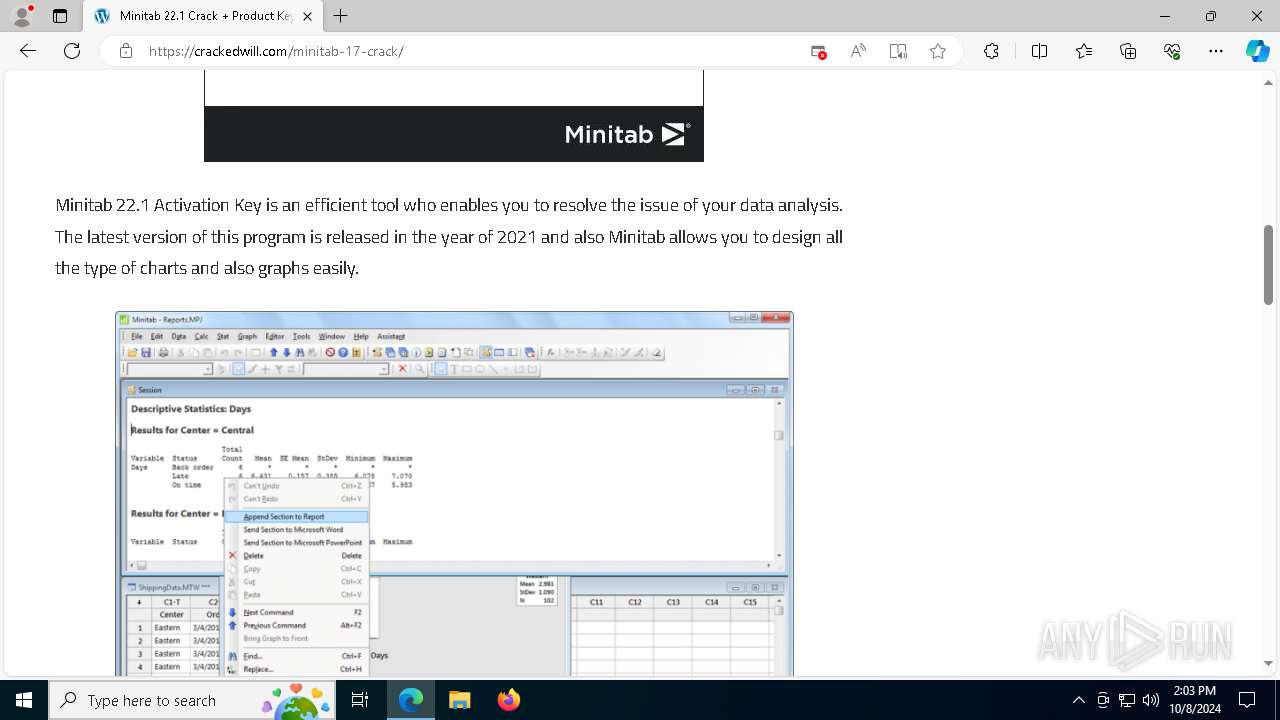The image size is (1280, 720).
Task: Click the Read aloud icon
Action: [x=858, y=51]
